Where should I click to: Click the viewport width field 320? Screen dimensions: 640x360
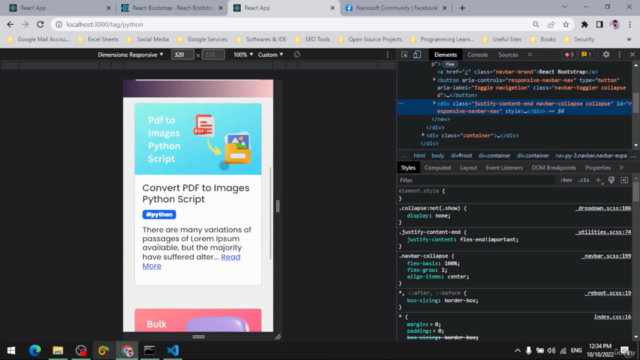(182, 55)
